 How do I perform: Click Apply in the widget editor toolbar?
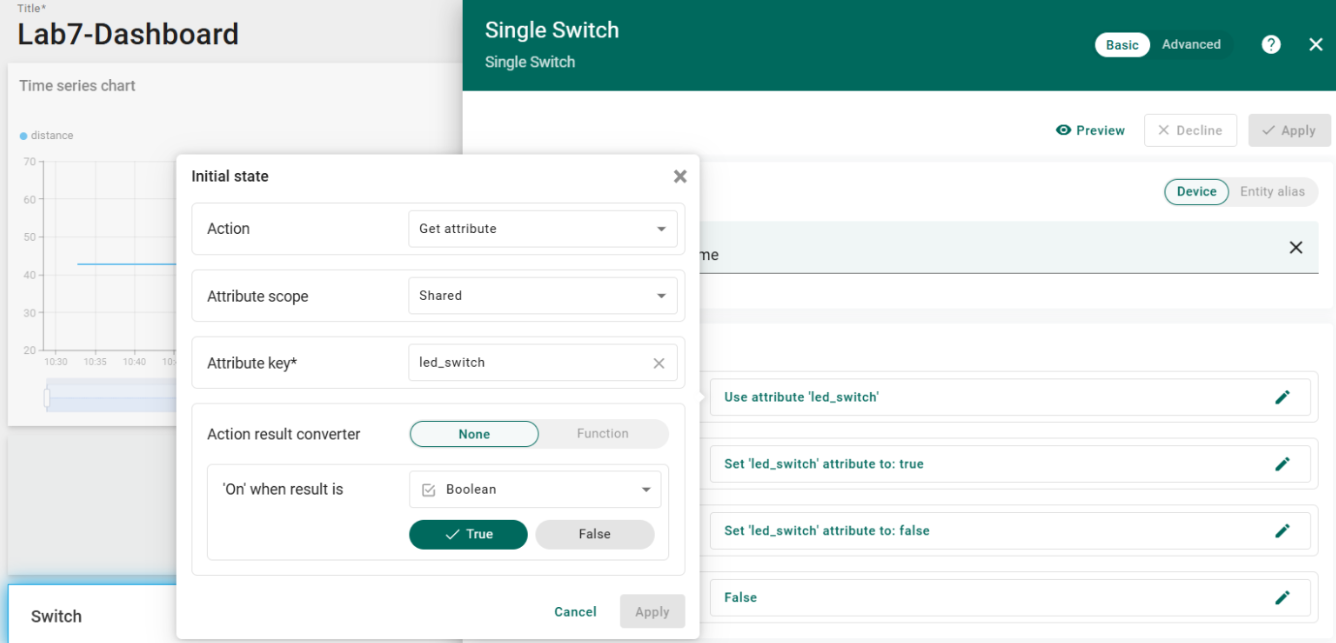click(x=1289, y=130)
